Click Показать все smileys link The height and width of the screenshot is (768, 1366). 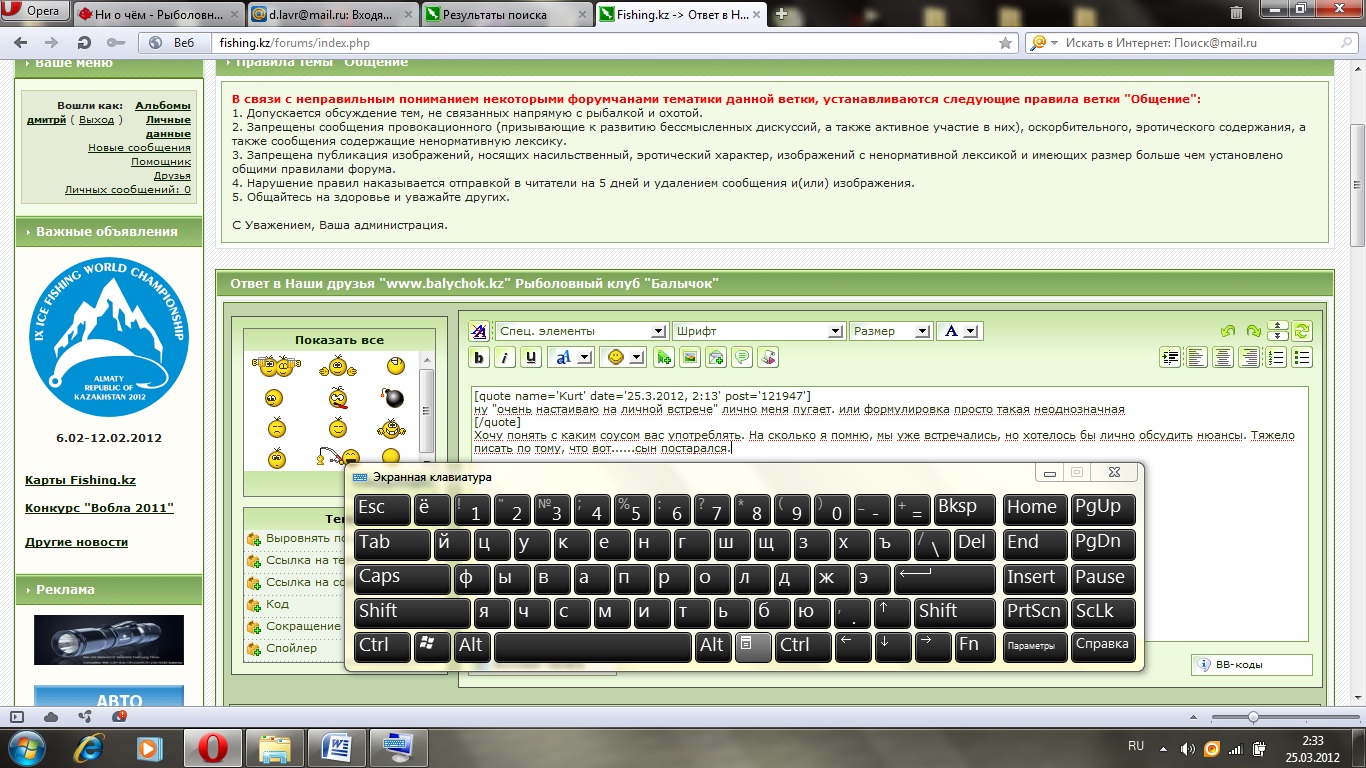coord(339,340)
